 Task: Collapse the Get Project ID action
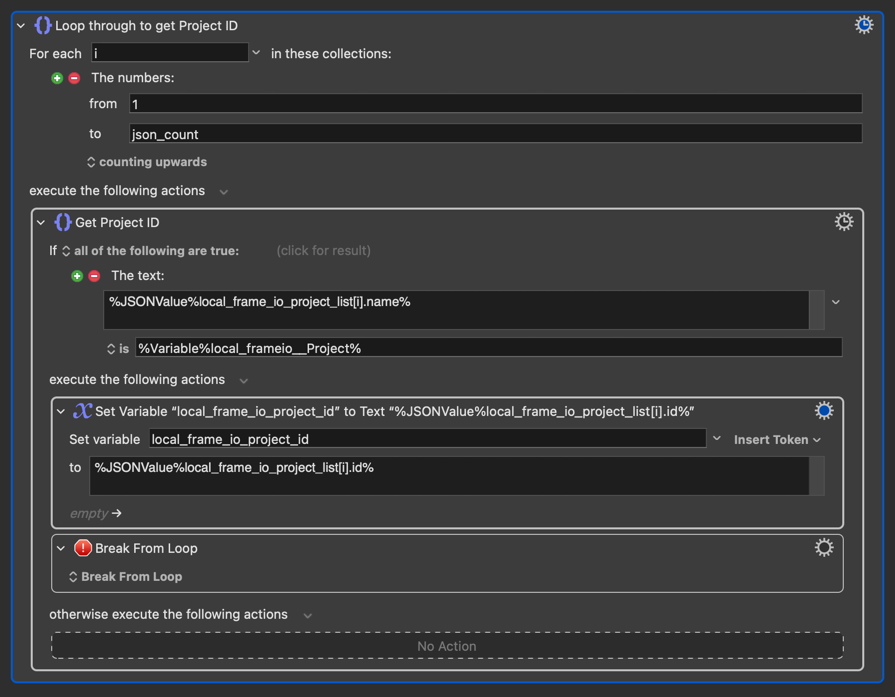41,223
